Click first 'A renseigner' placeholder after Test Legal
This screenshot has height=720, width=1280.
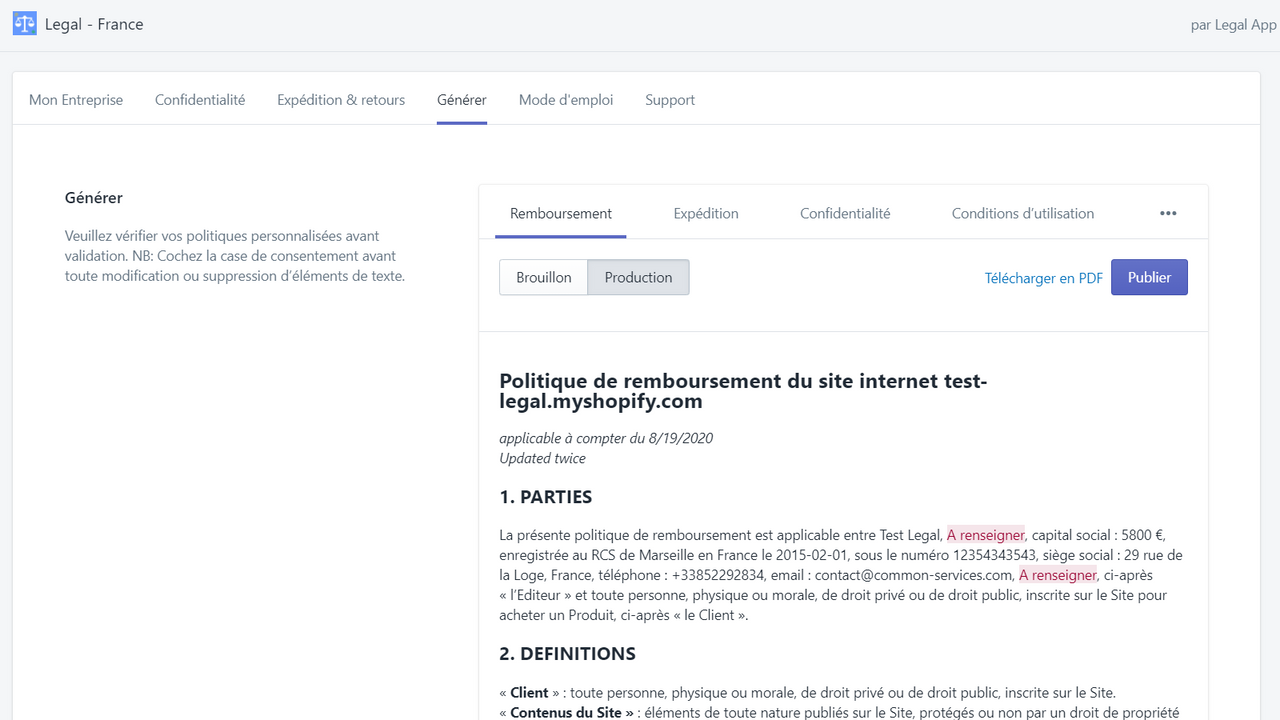point(986,535)
